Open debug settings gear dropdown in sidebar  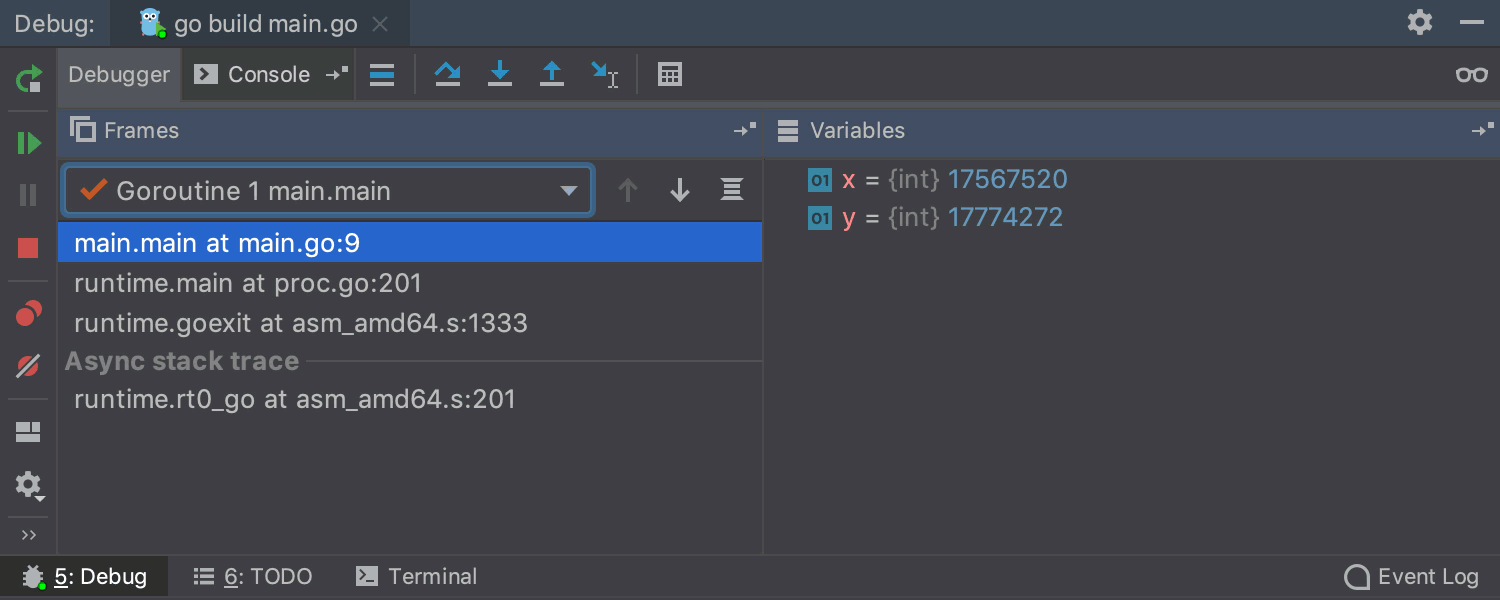click(x=29, y=486)
